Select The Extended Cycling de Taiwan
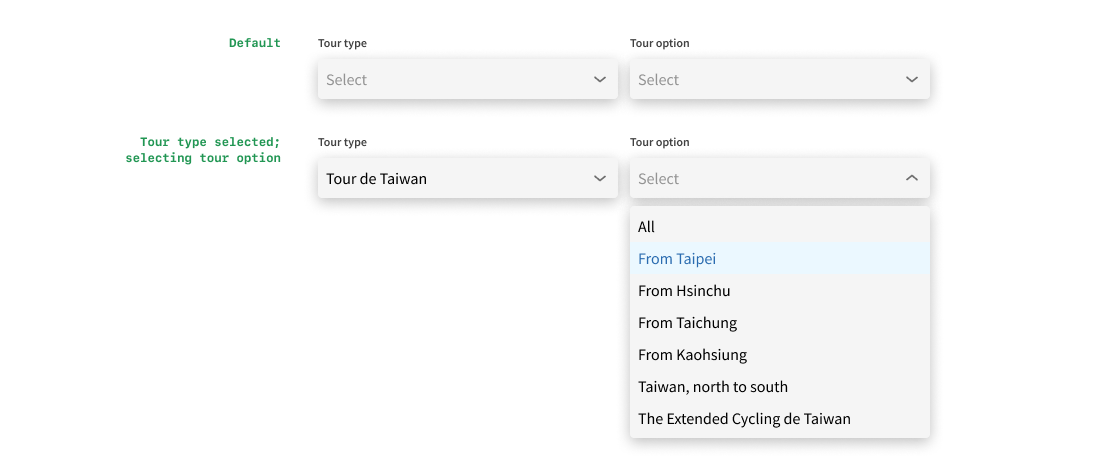The width and height of the screenshot is (1093, 474). [779, 419]
